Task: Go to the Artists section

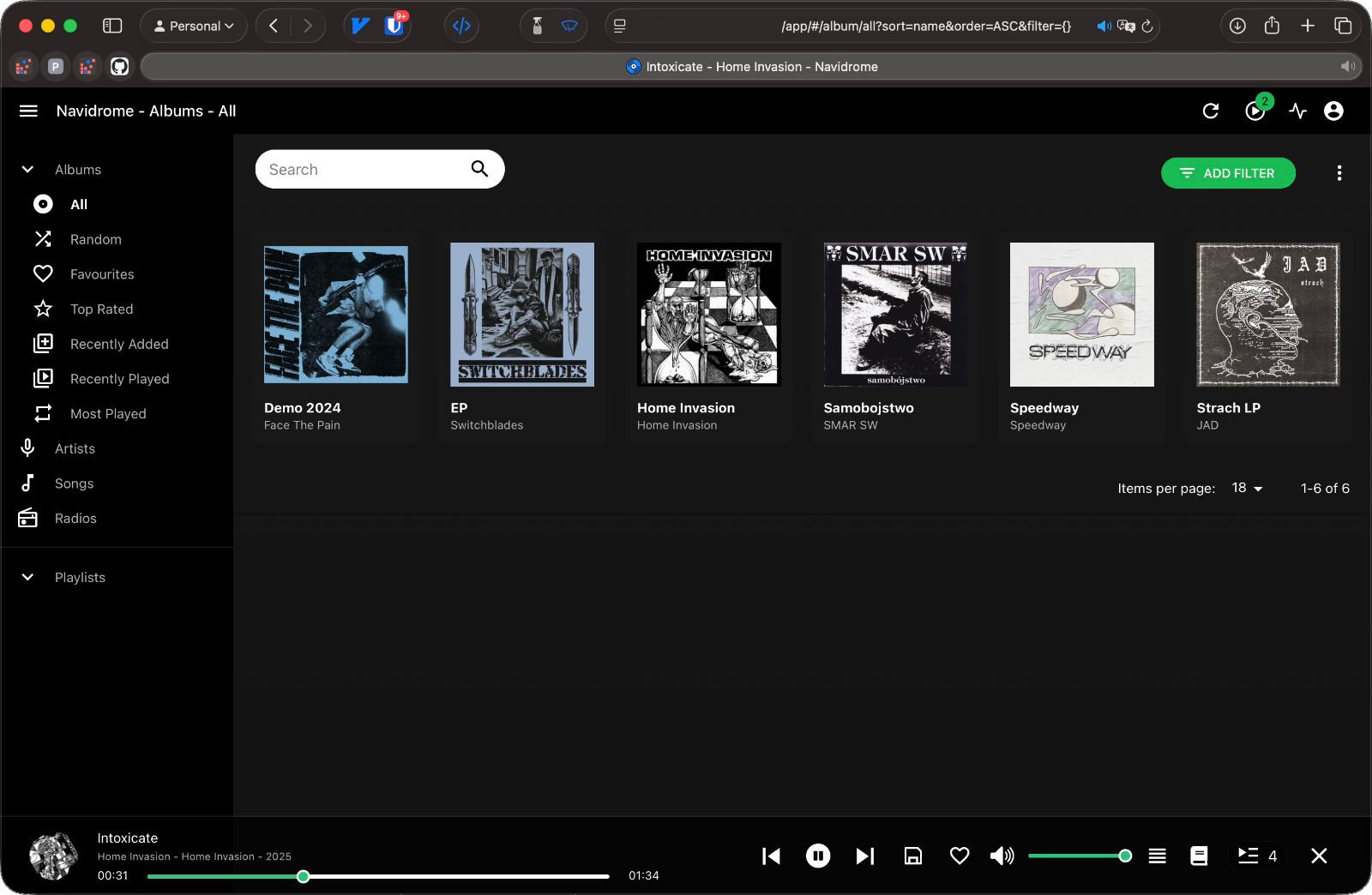Action: (75, 448)
